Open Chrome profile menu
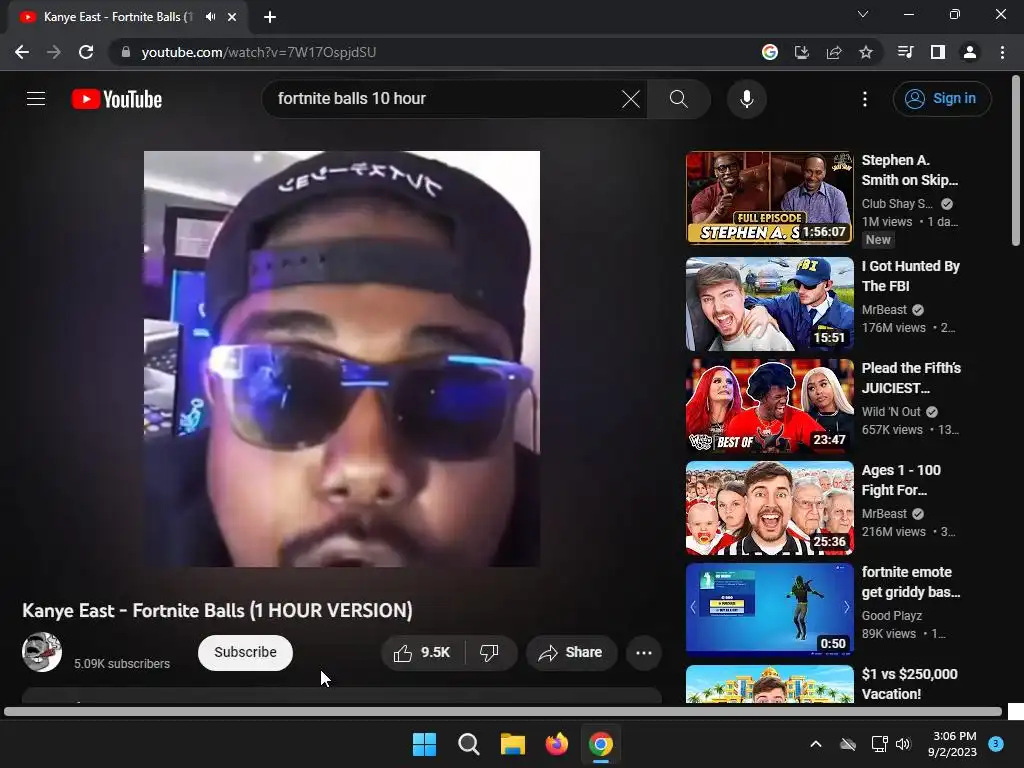This screenshot has width=1024, height=768. 970,52
